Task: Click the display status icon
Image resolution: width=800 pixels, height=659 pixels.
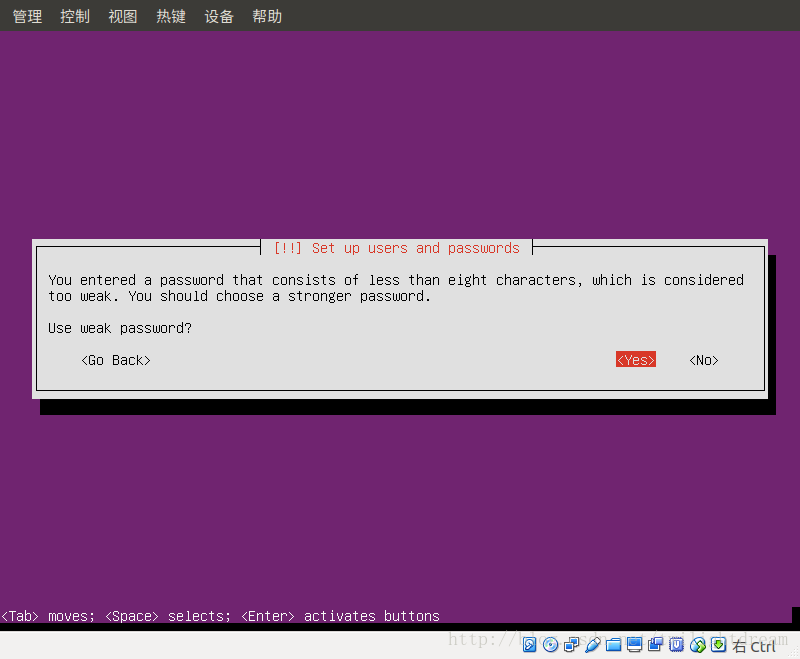Action: point(633,644)
